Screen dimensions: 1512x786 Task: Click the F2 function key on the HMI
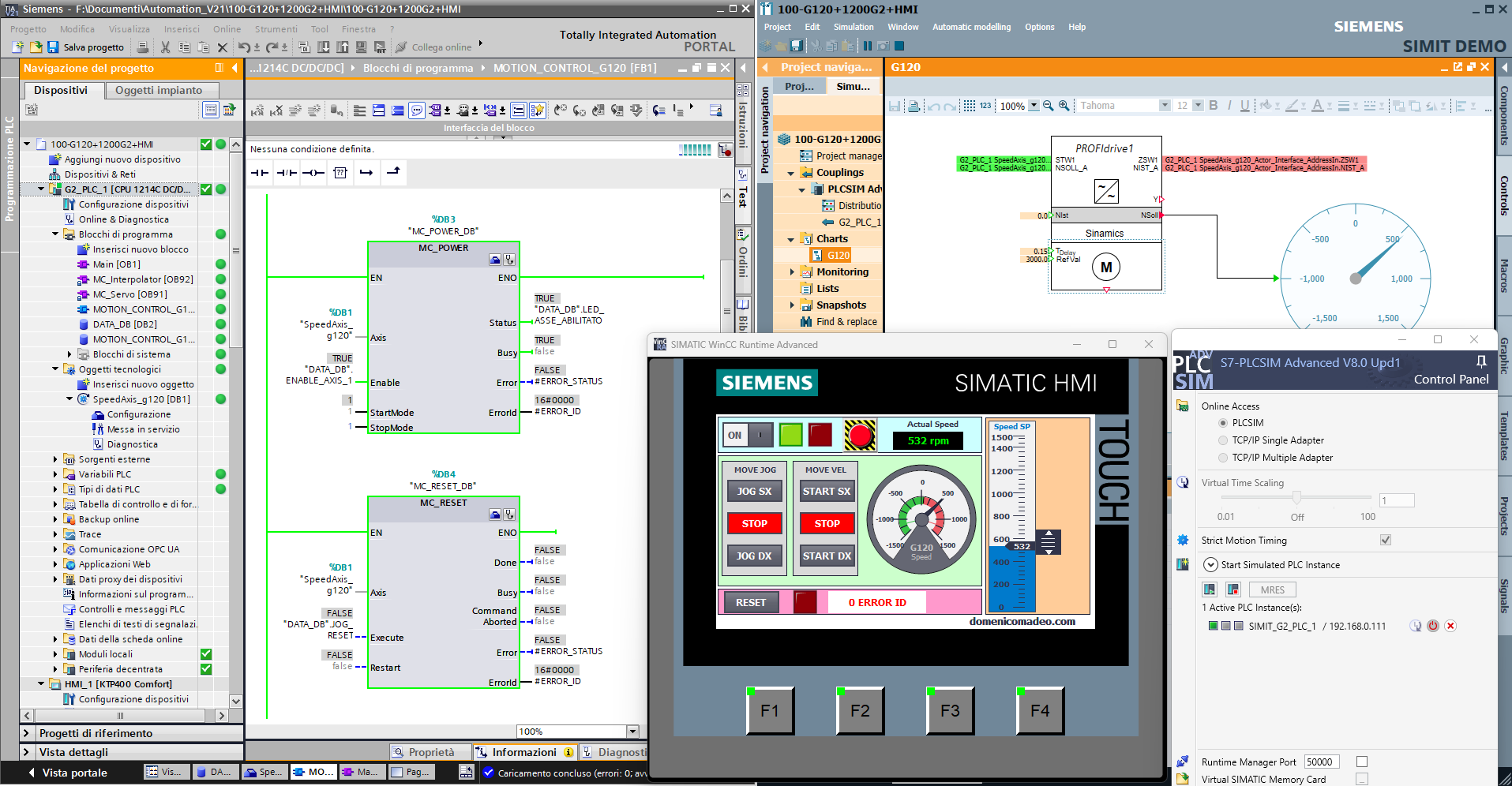[860, 710]
